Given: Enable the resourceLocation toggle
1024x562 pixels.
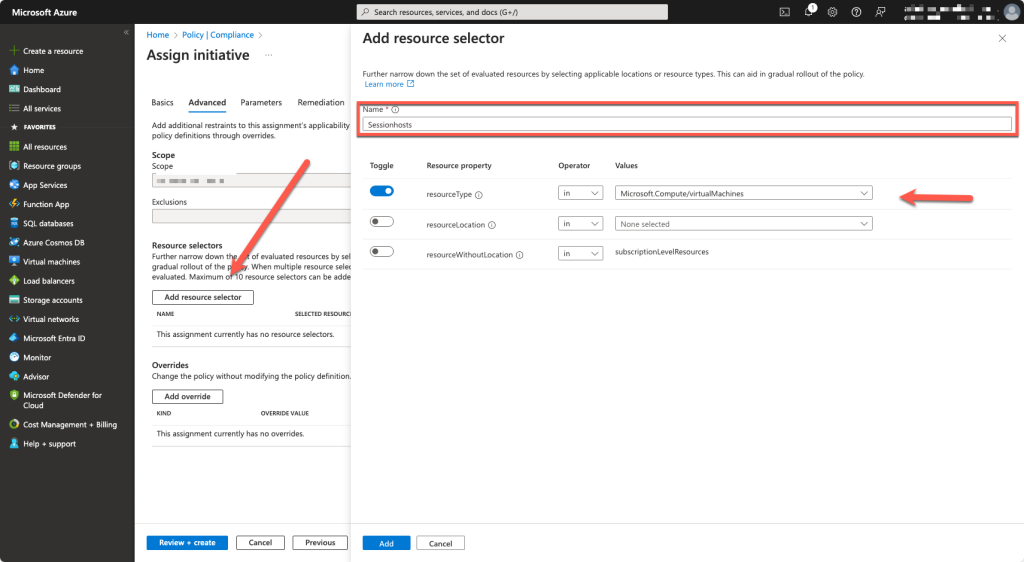Looking at the screenshot, I should click(x=381, y=221).
